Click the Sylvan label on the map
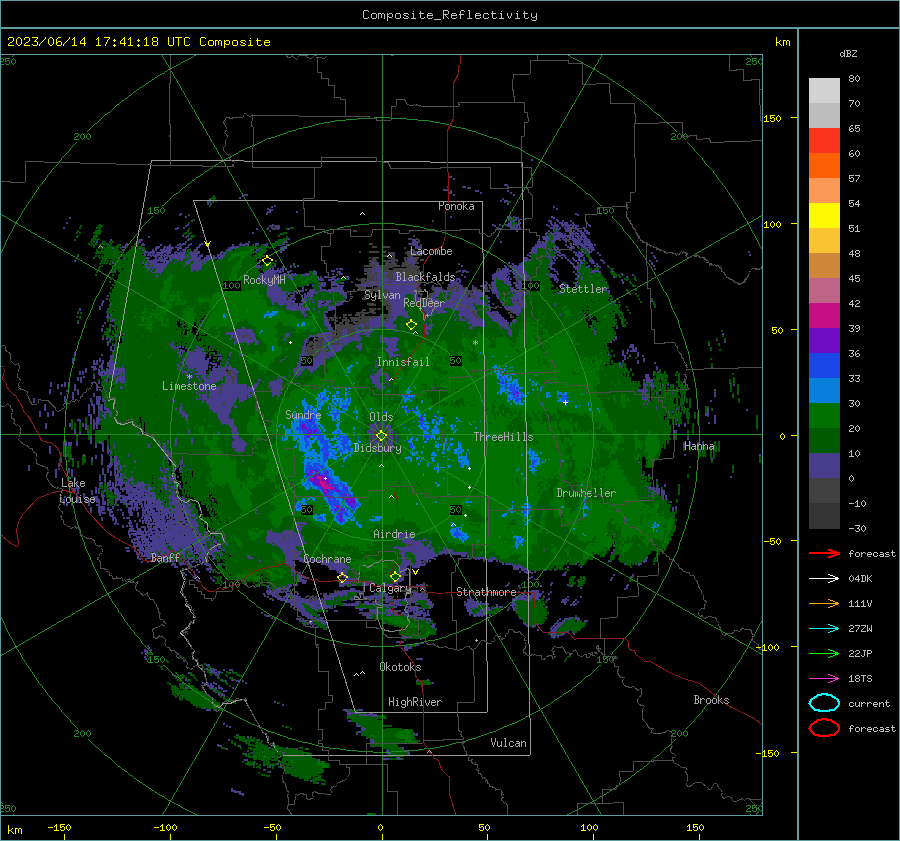The width and height of the screenshot is (900, 841). pyautogui.click(x=382, y=295)
